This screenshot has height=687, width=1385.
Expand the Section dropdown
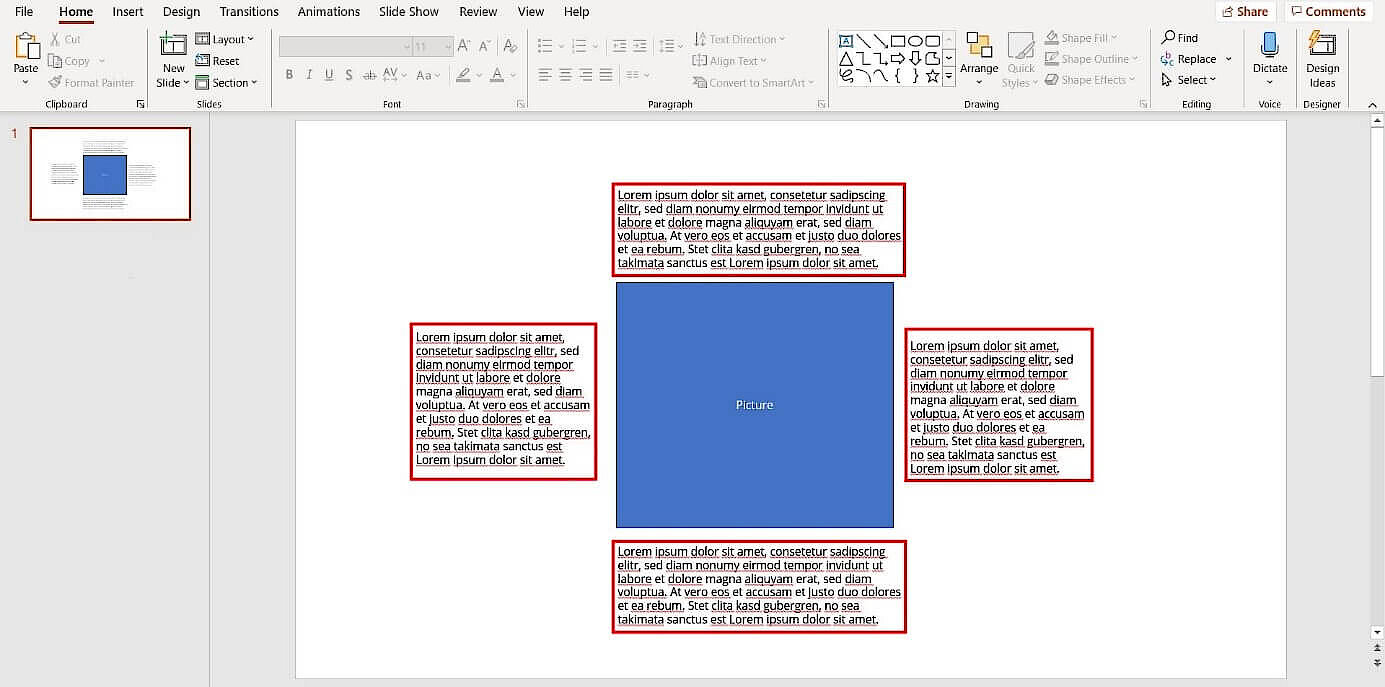[x=227, y=83]
